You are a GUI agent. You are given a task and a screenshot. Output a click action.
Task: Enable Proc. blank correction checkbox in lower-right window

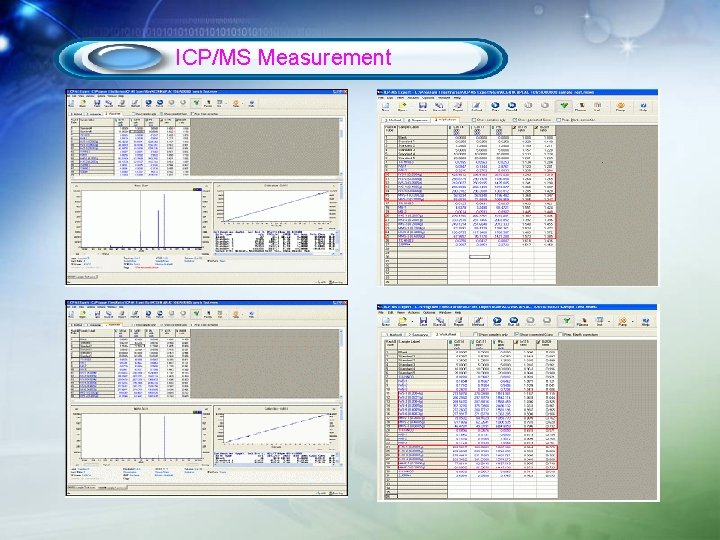560,334
